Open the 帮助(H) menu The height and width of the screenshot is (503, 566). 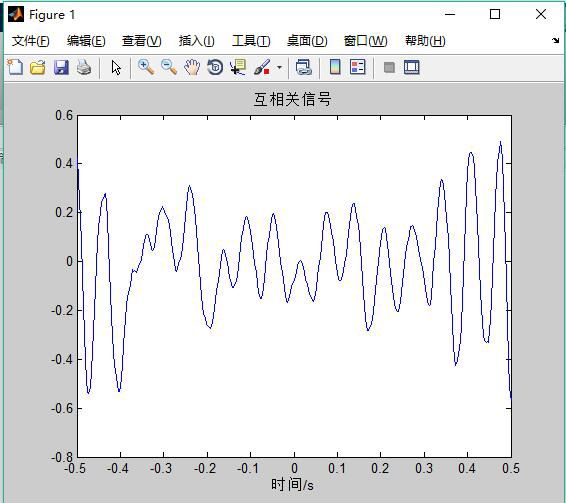click(x=425, y=41)
